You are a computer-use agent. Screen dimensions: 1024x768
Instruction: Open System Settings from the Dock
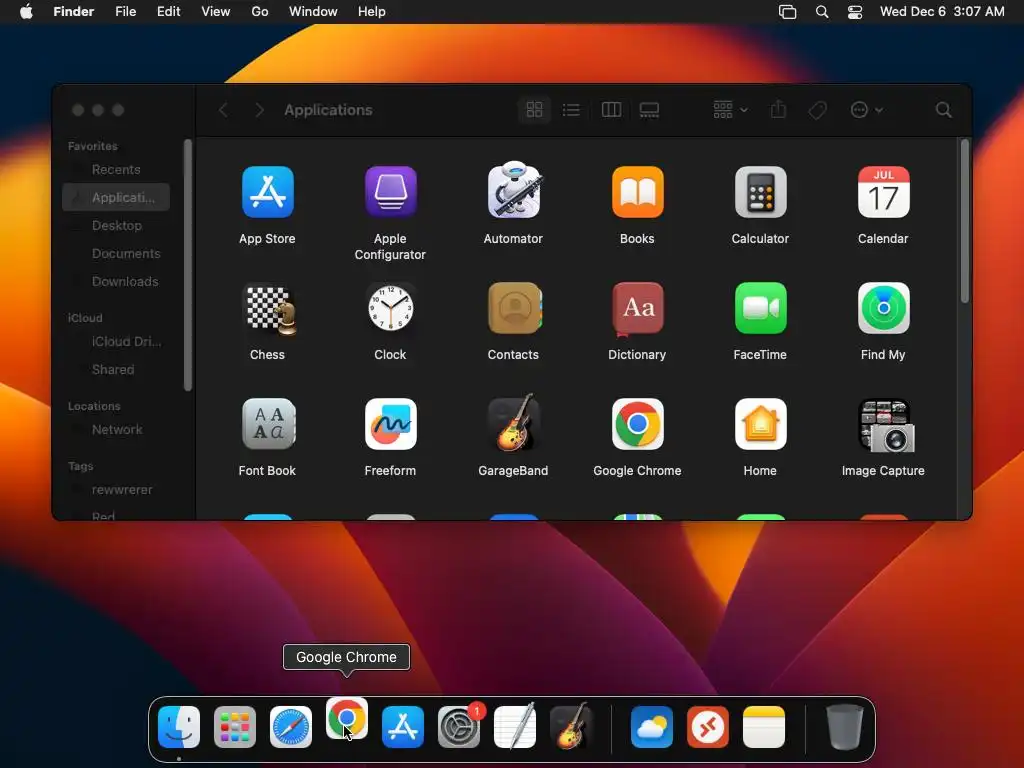tap(459, 727)
